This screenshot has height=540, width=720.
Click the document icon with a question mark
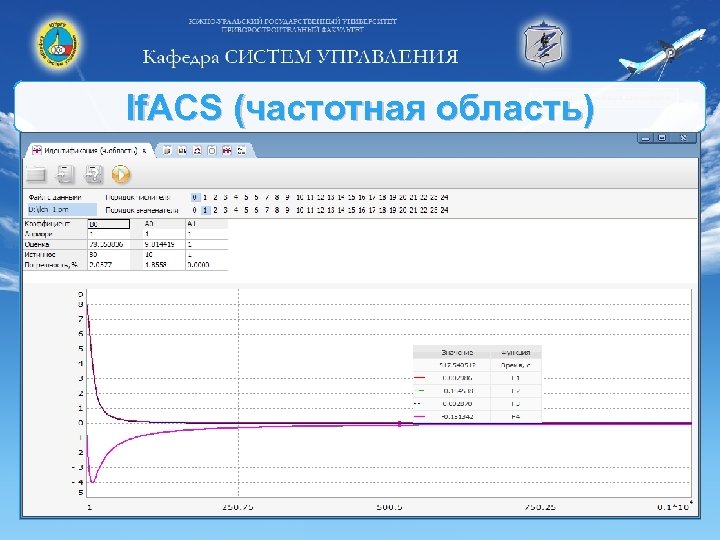(x=93, y=174)
